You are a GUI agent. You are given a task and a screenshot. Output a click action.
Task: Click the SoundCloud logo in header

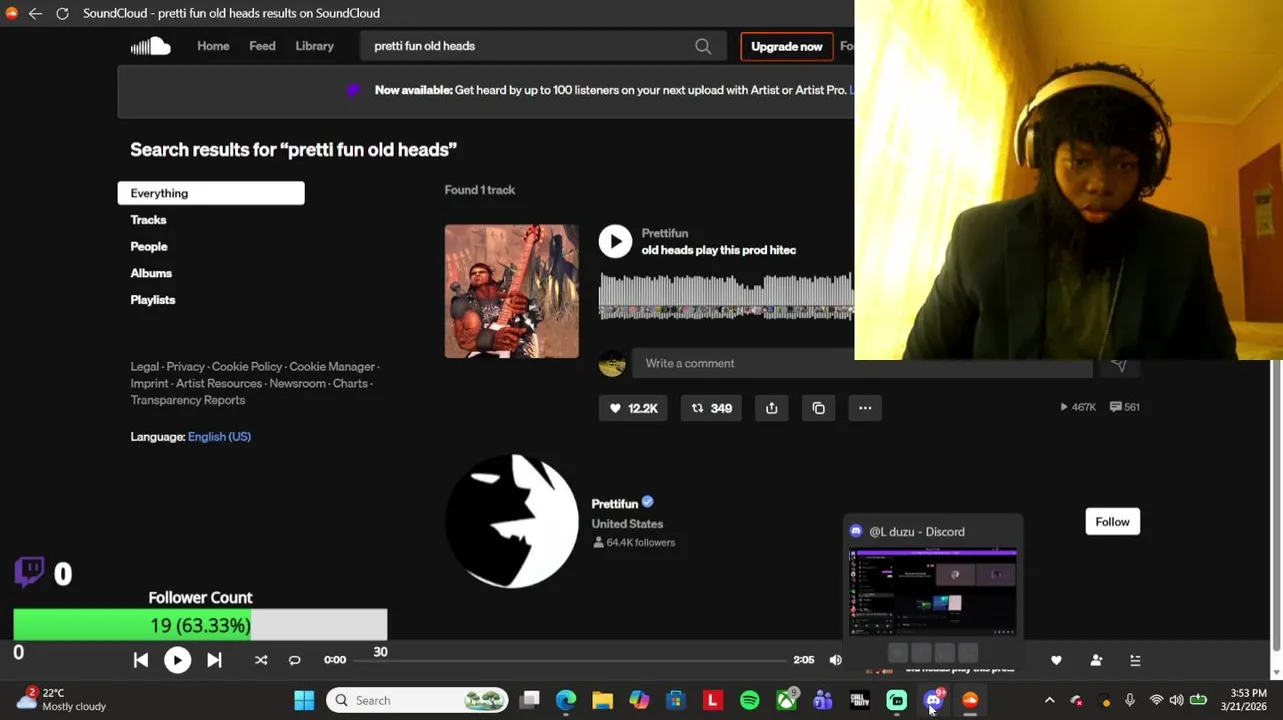[x=150, y=46]
